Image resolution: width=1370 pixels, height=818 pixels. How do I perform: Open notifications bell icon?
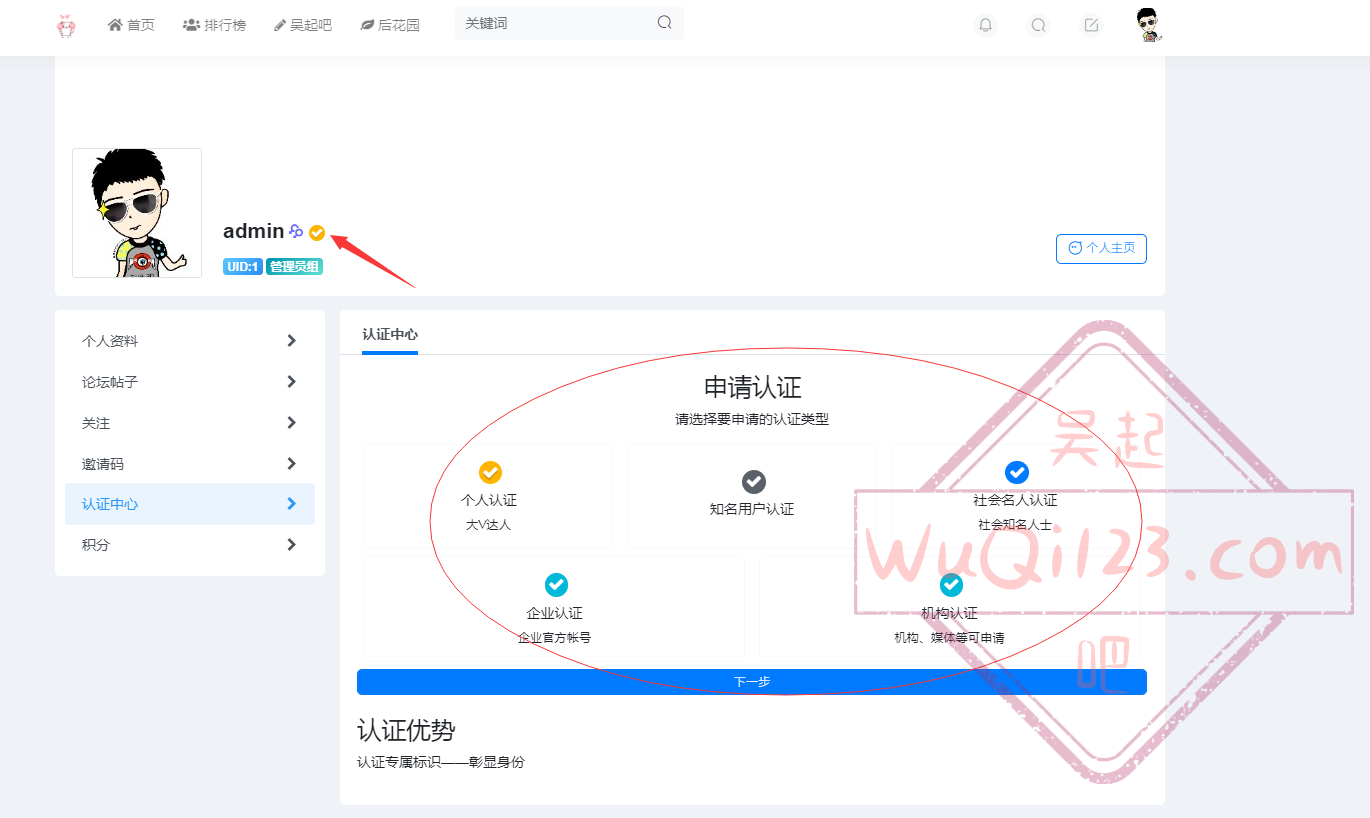pos(986,26)
